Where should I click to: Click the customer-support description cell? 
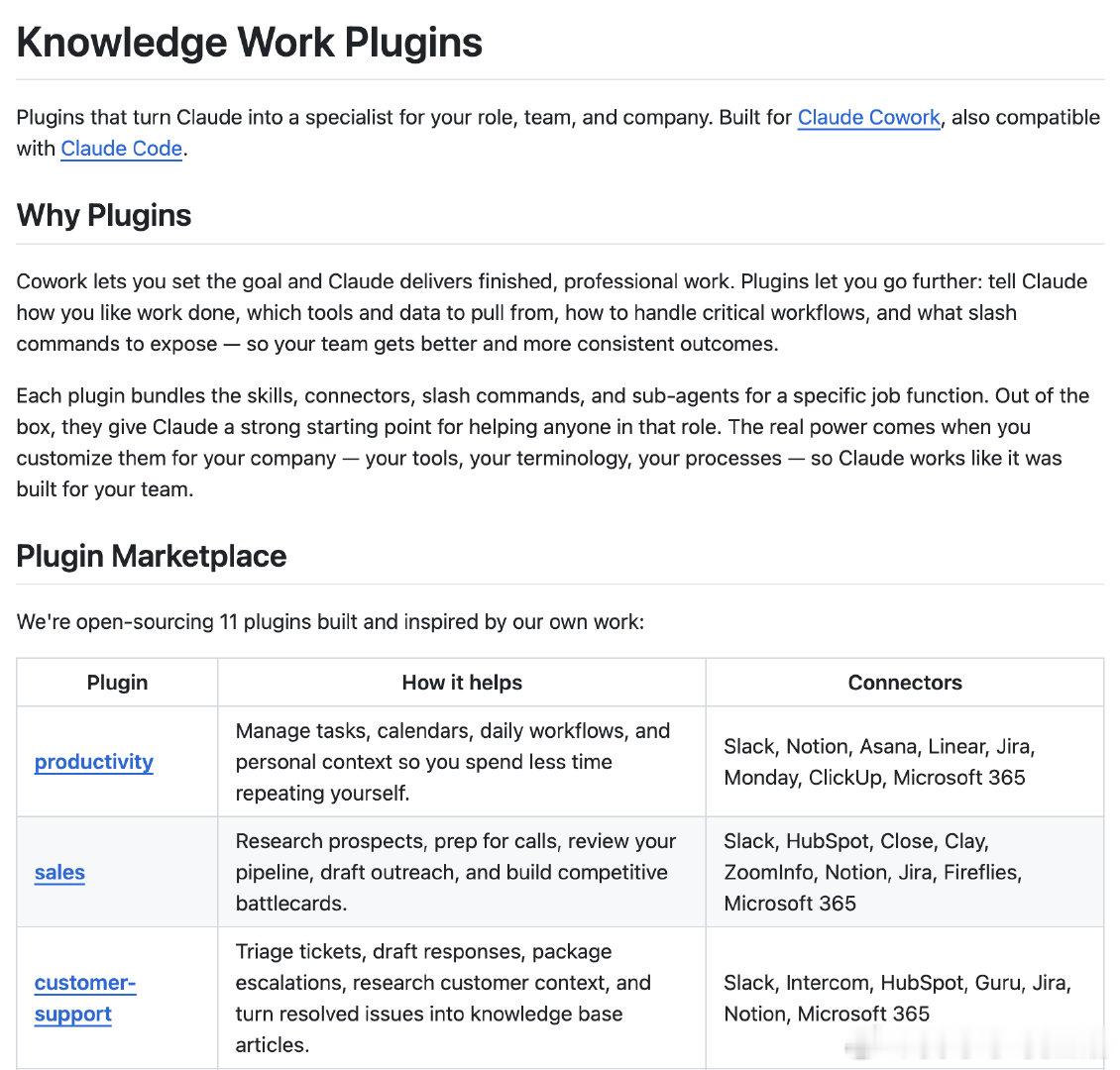tap(462, 998)
